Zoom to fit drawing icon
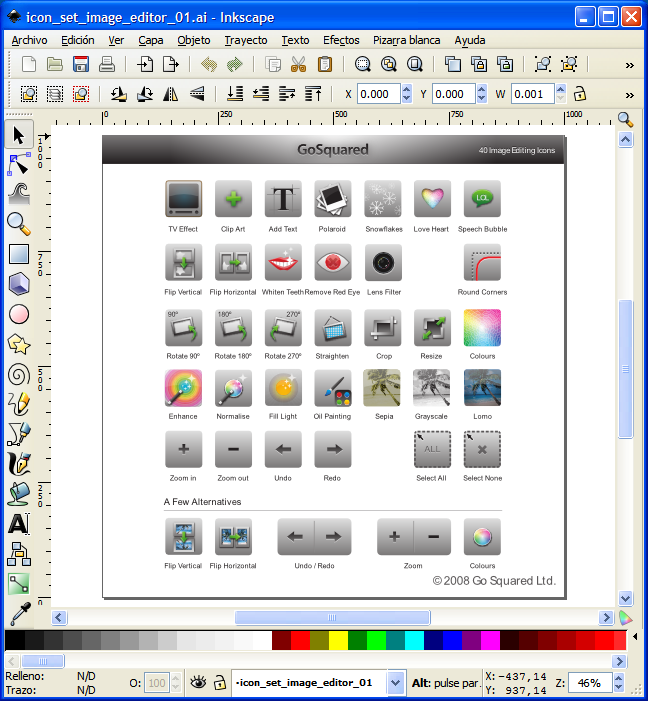Screen dimensions: 648x701 389,64
